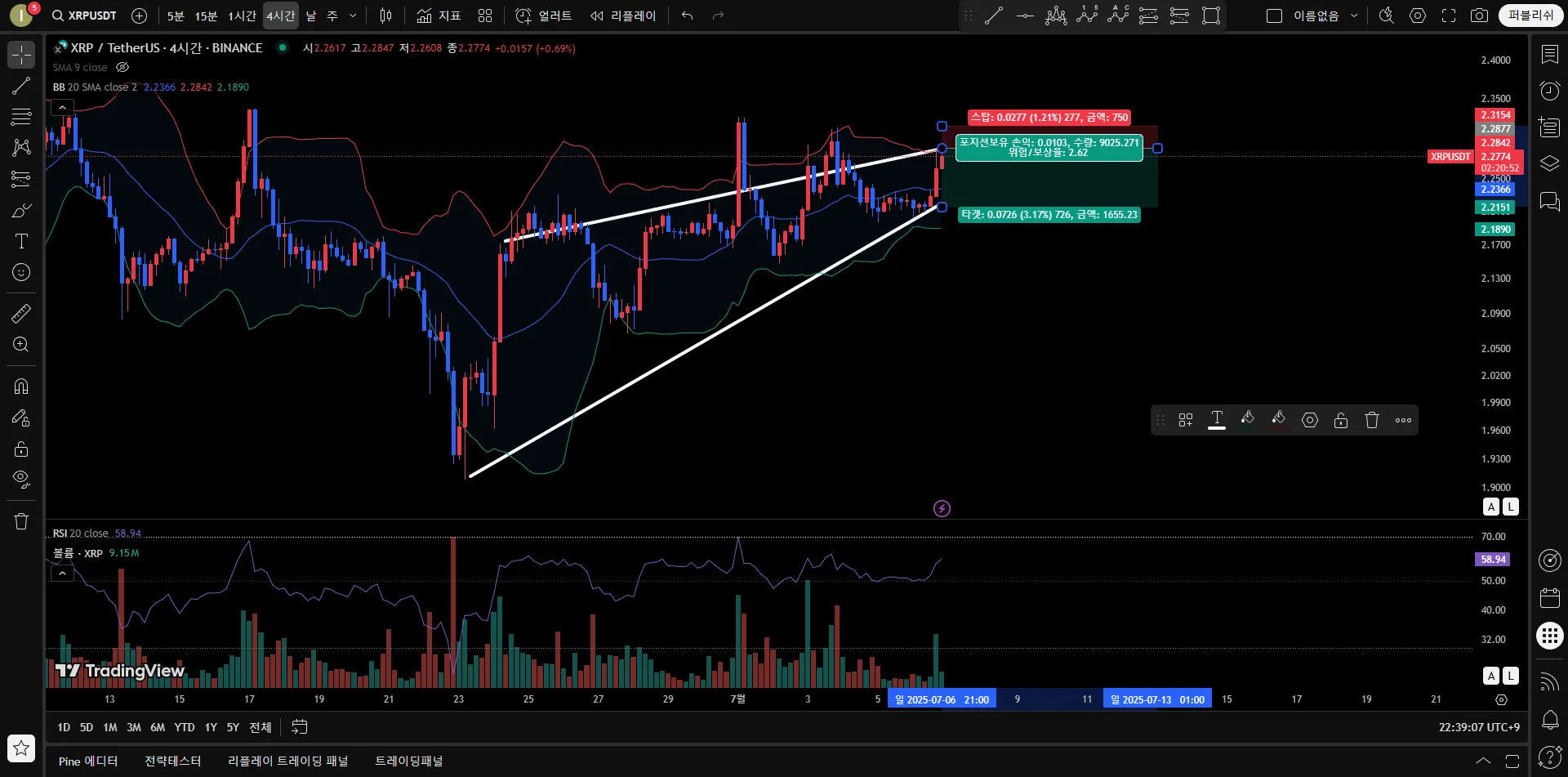Click the left sidebar remove objects trash
This screenshot has width=1568, height=777.
[21, 521]
